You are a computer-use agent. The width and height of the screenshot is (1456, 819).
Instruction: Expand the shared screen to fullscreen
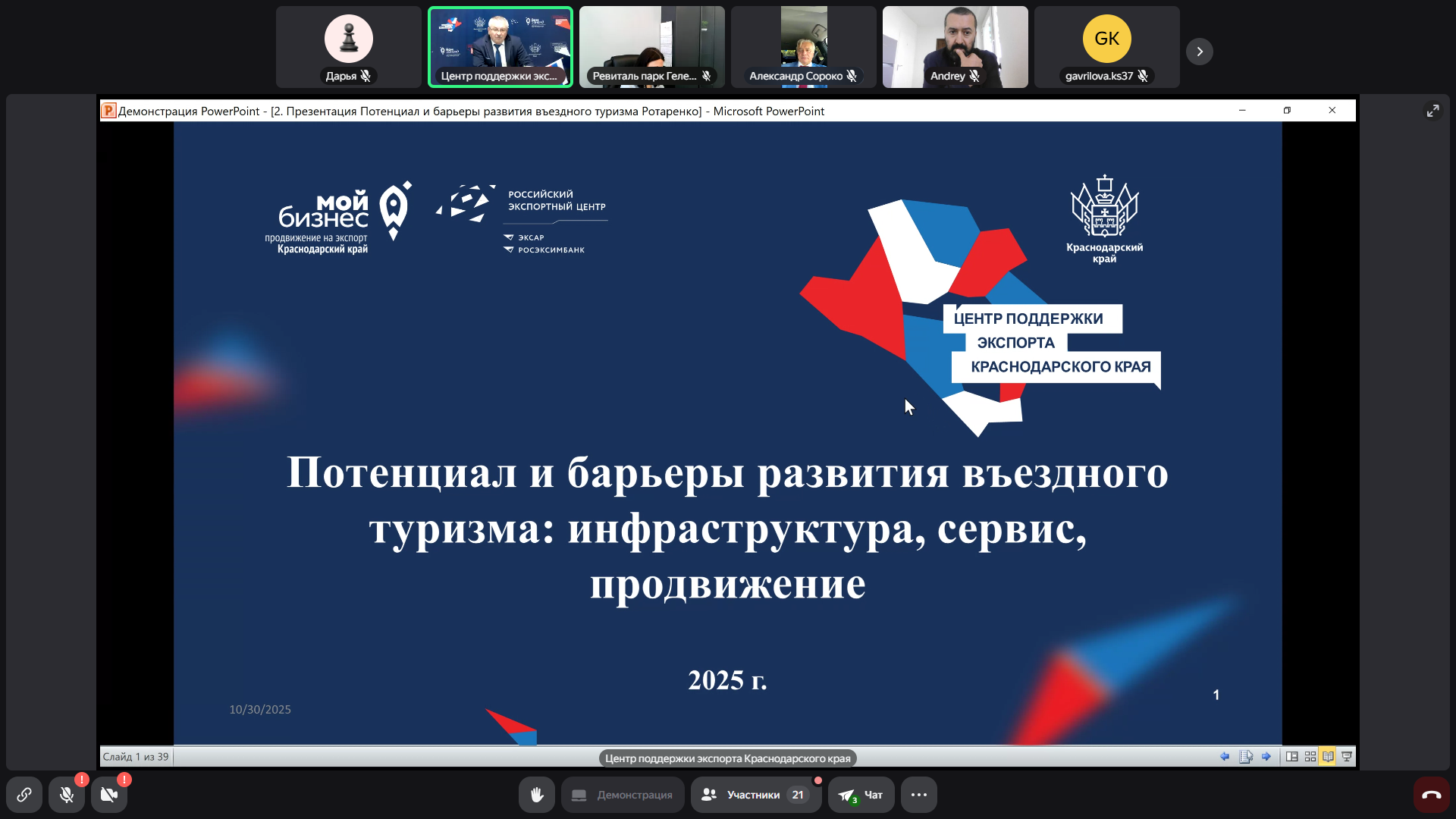pos(1432,111)
